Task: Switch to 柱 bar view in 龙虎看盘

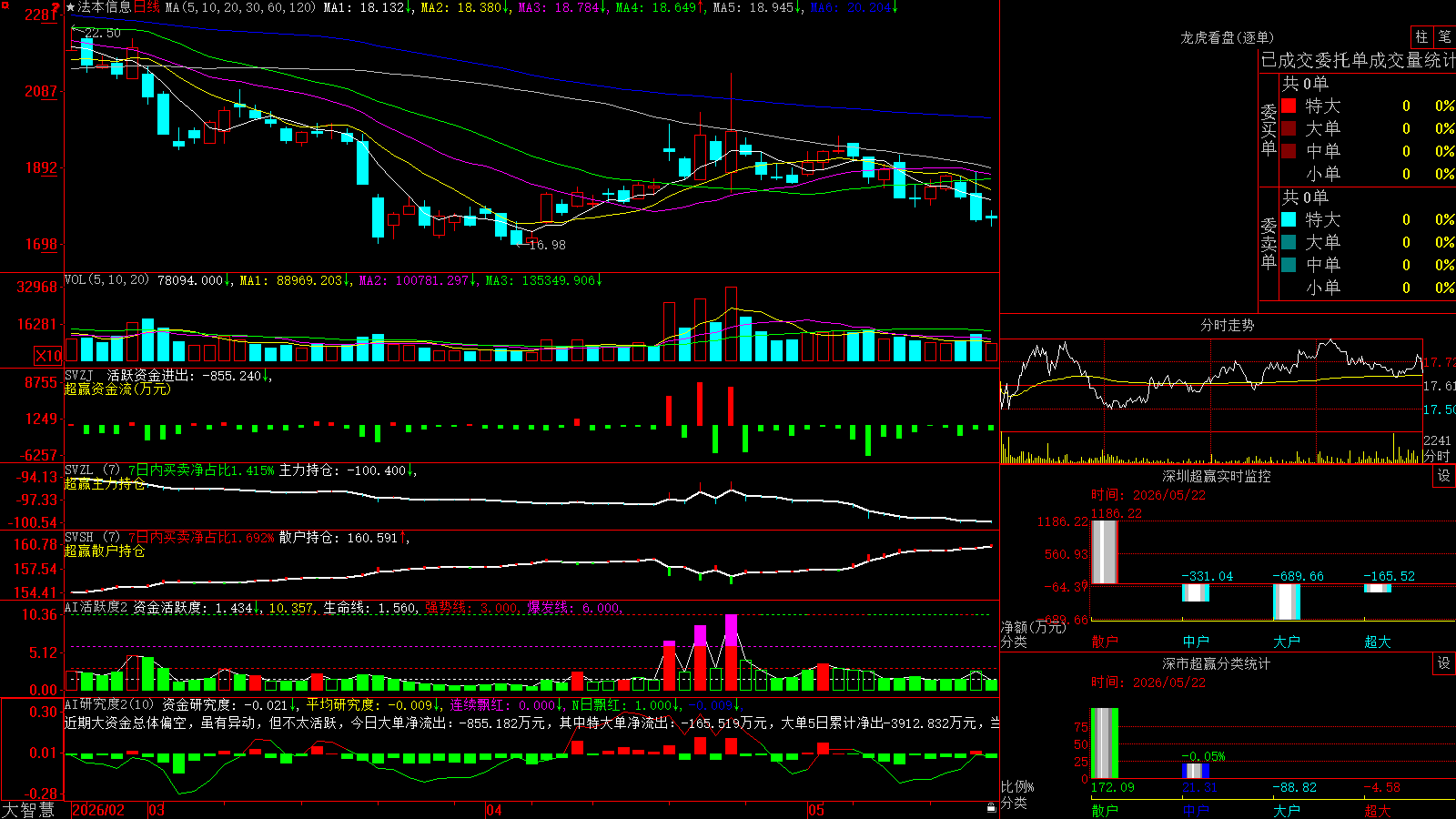Action: pyautogui.click(x=1421, y=36)
